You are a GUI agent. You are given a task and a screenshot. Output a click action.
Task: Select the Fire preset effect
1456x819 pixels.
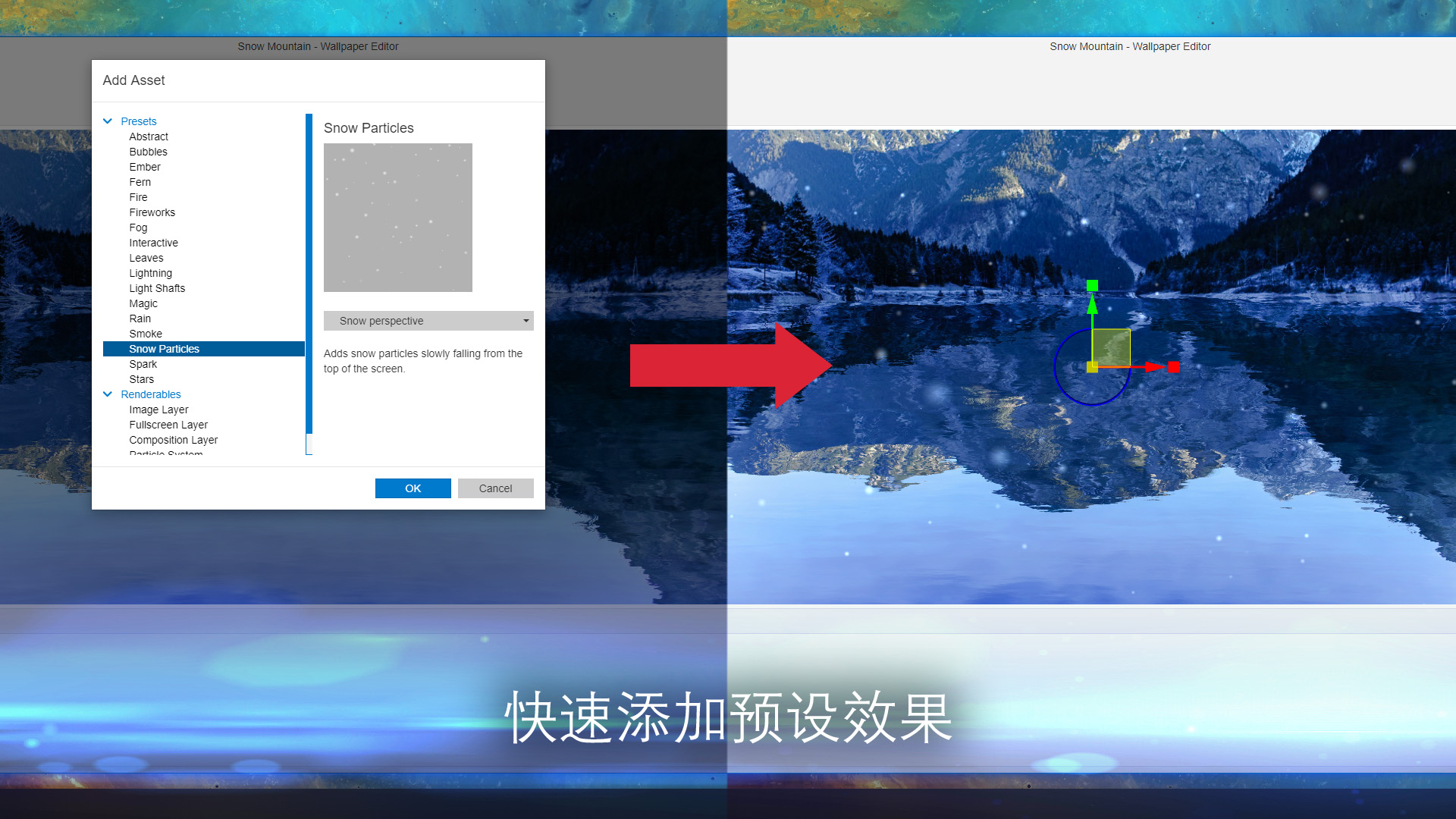pos(137,196)
